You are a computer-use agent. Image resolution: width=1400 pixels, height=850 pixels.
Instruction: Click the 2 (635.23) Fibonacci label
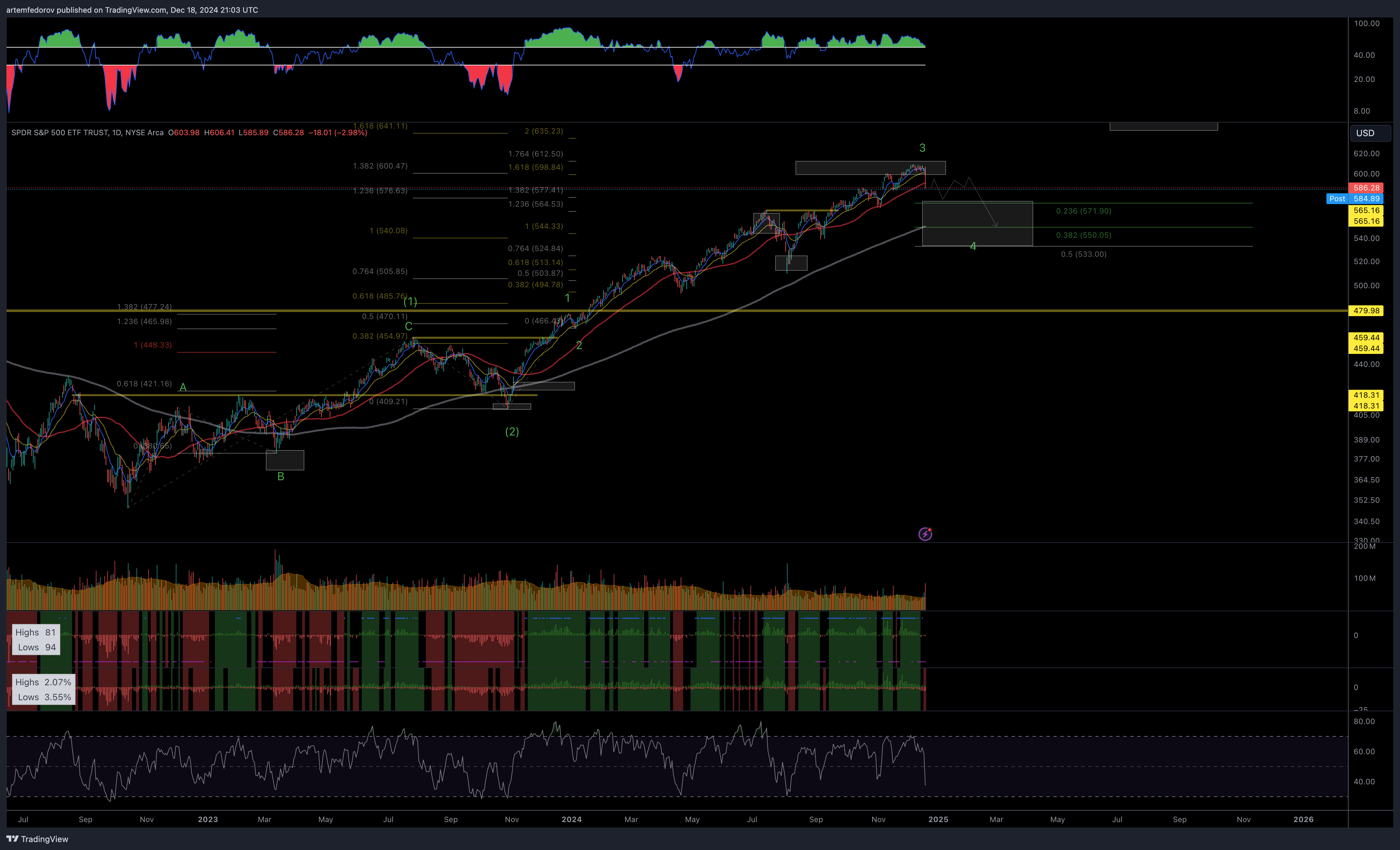544,131
